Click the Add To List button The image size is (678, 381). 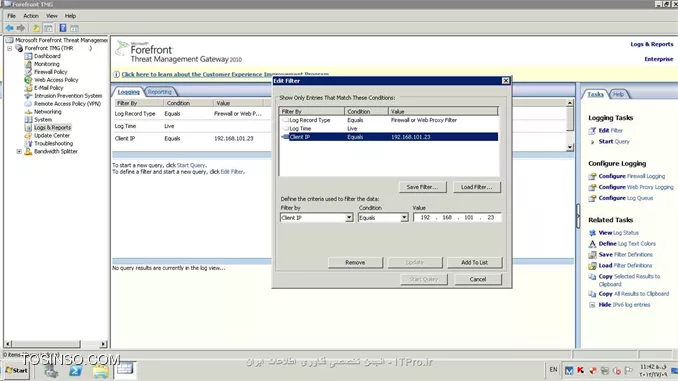[474, 263]
